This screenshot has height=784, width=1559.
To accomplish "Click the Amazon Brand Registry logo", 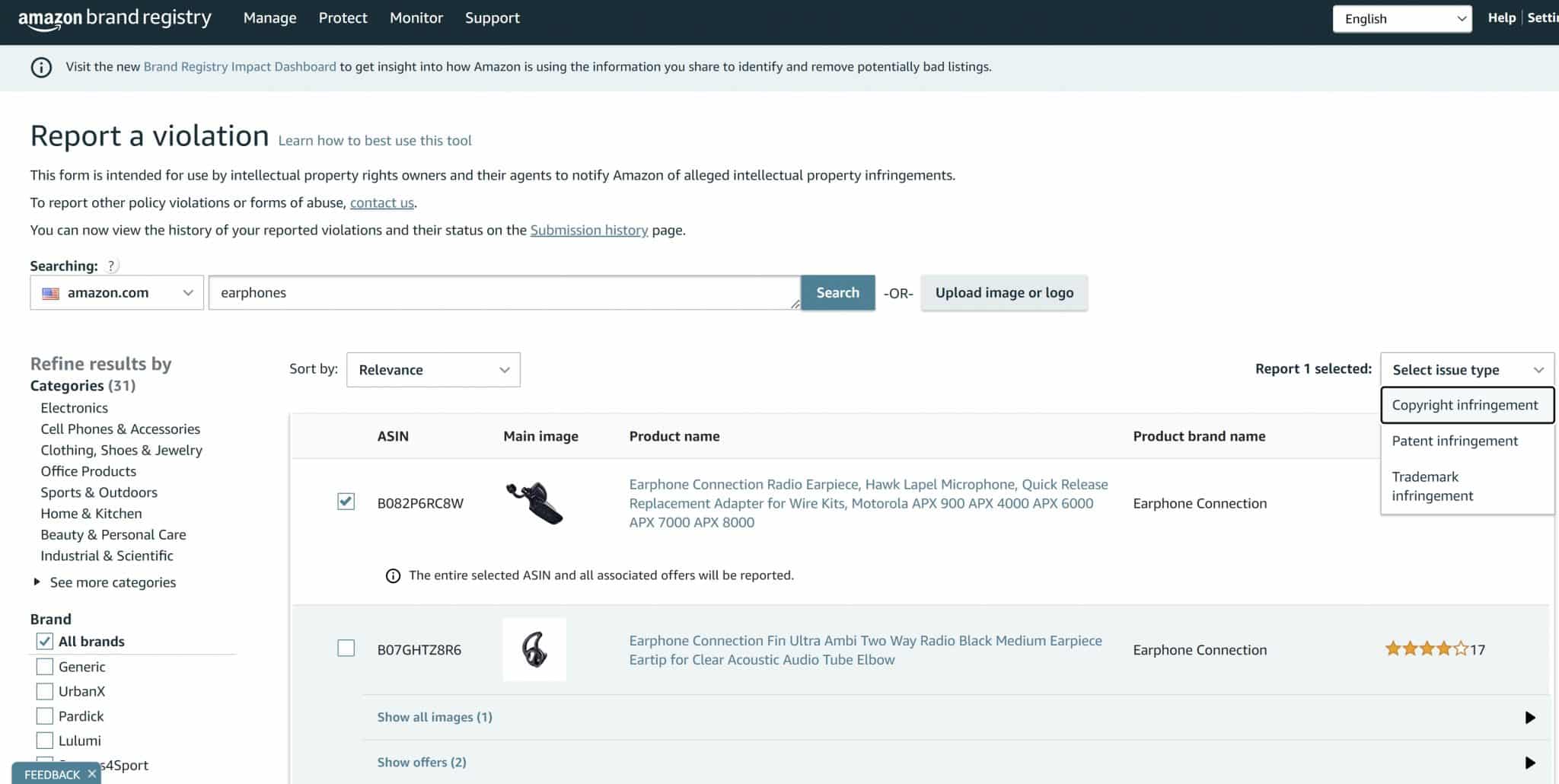I will pos(115,19).
